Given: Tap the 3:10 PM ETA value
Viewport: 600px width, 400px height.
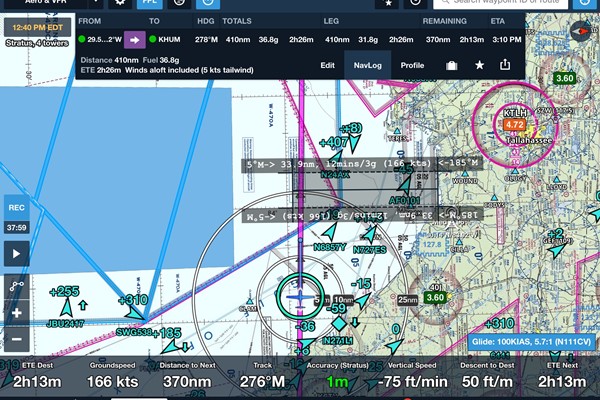Looking at the screenshot, I should click(507, 39).
